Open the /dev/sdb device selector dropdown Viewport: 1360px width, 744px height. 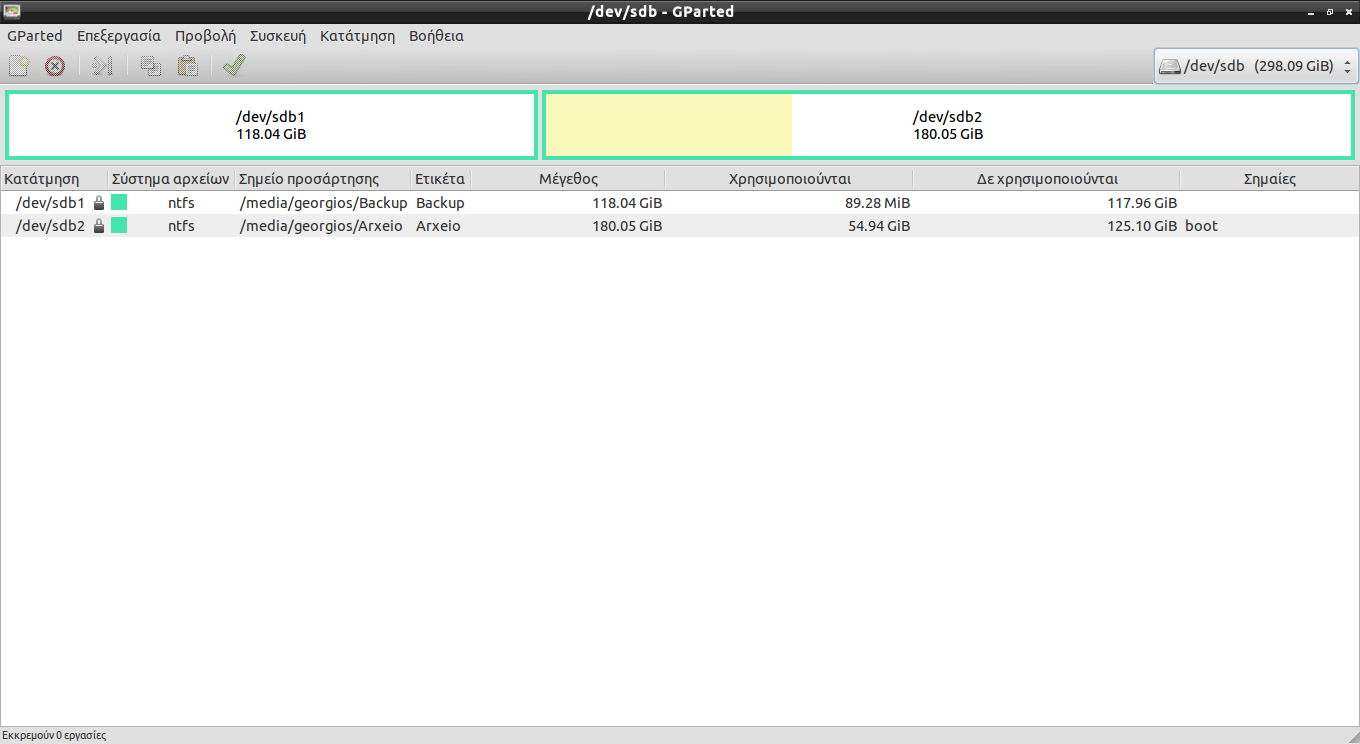click(x=1256, y=66)
